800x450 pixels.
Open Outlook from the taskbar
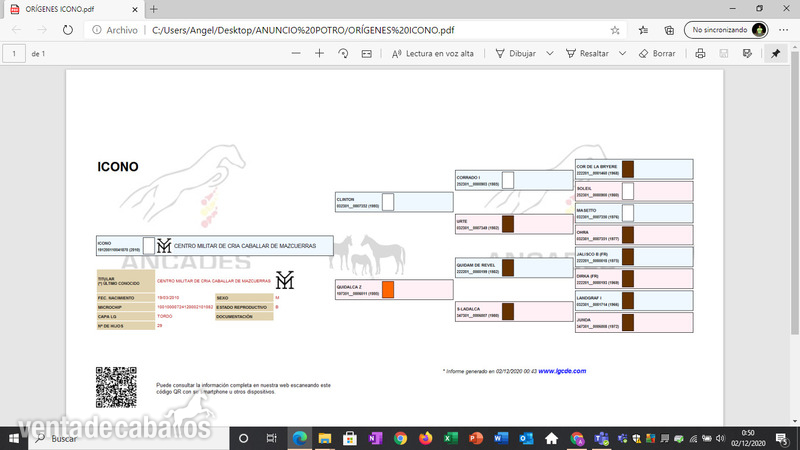[526, 438]
